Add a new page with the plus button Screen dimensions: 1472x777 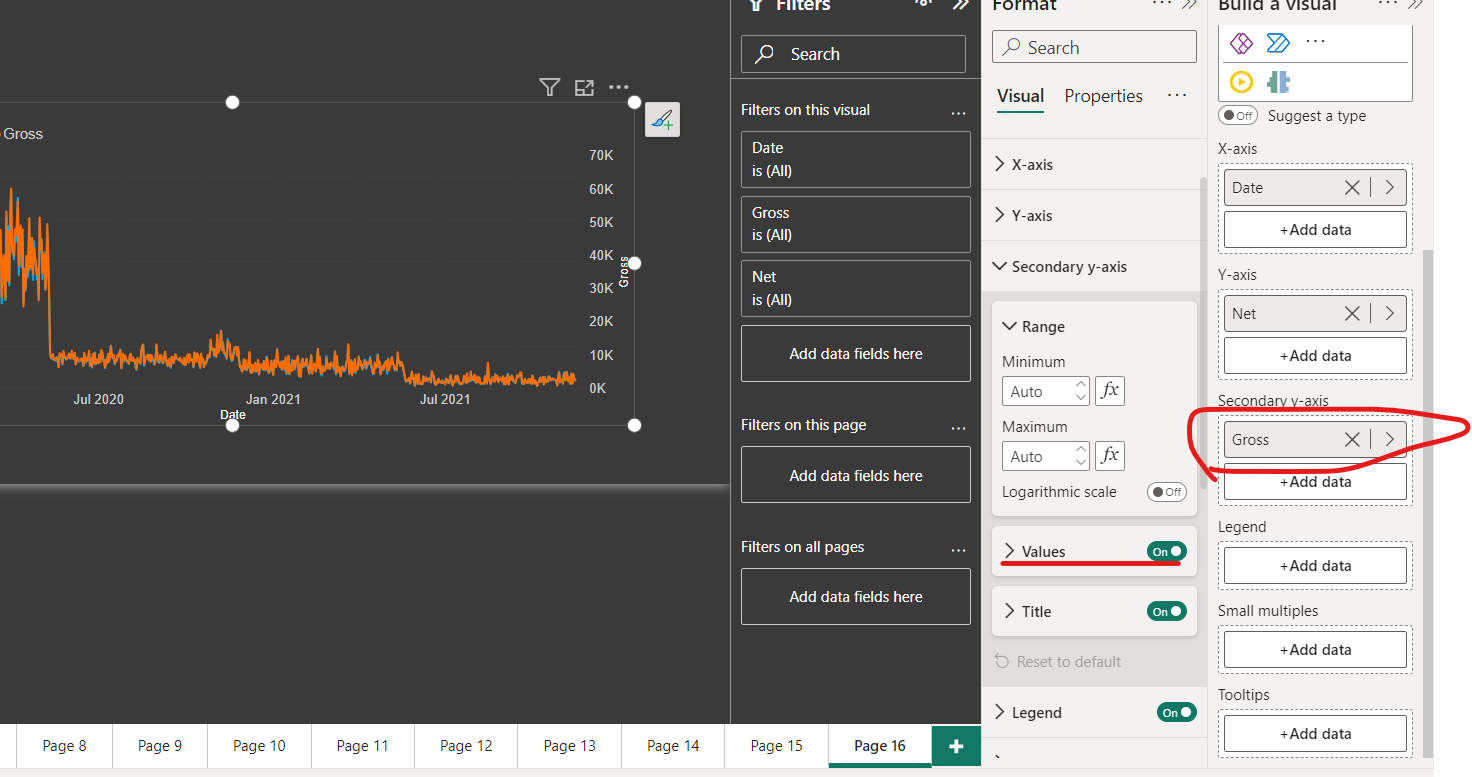(956, 746)
